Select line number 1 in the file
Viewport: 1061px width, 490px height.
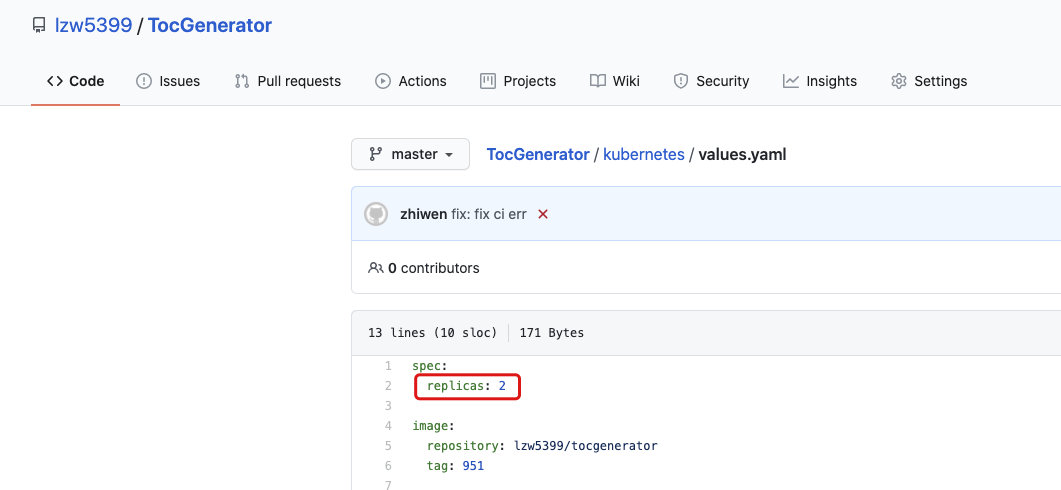pos(388,366)
